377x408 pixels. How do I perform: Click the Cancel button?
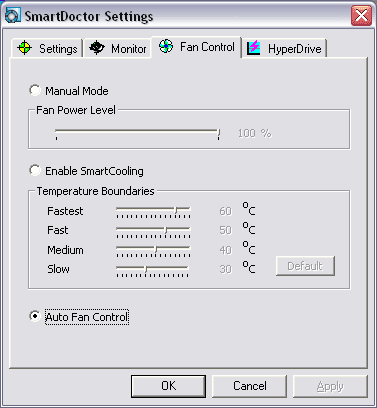point(249,386)
